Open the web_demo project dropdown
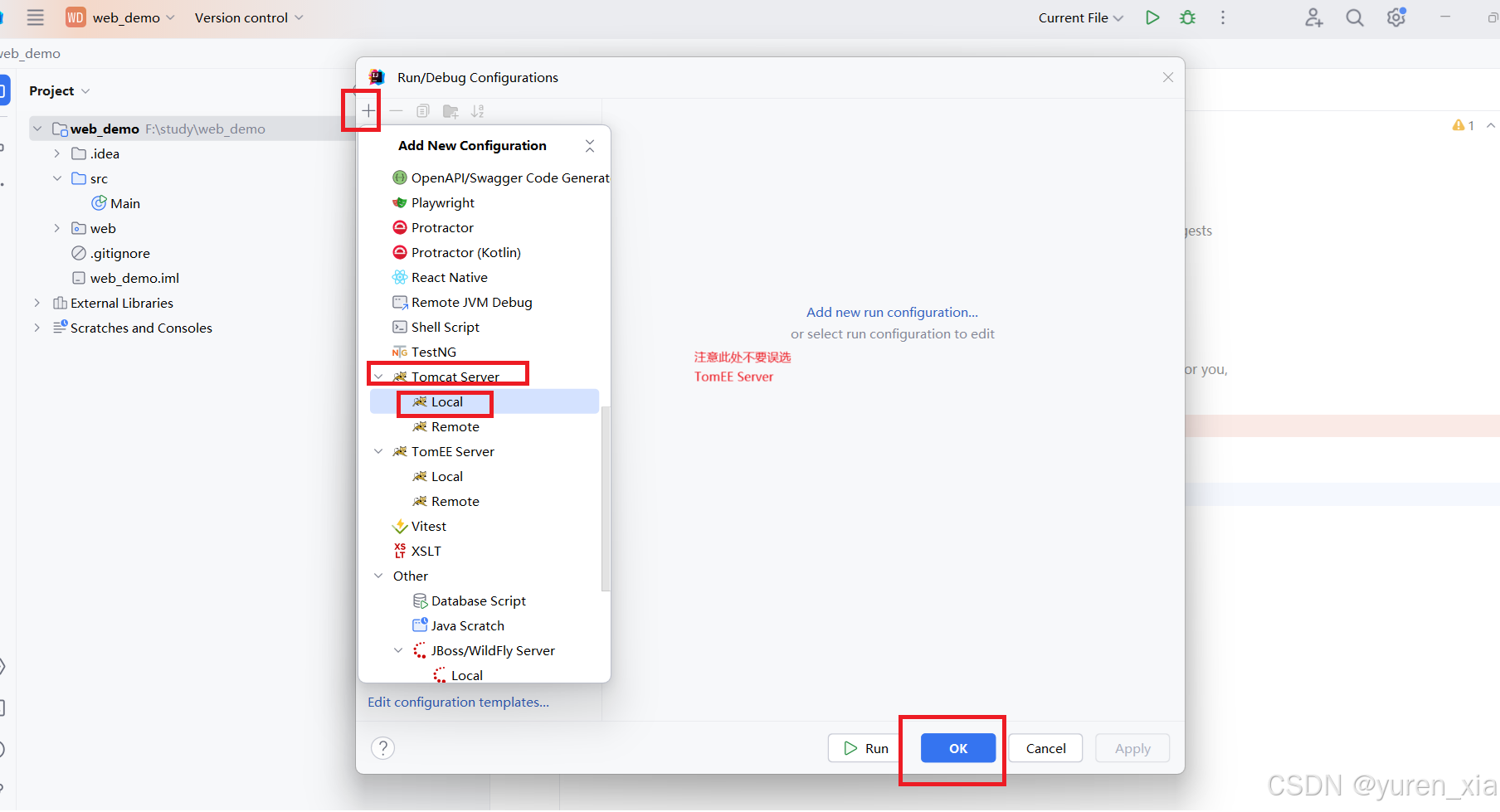The image size is (1500, 812). point(120,17)
